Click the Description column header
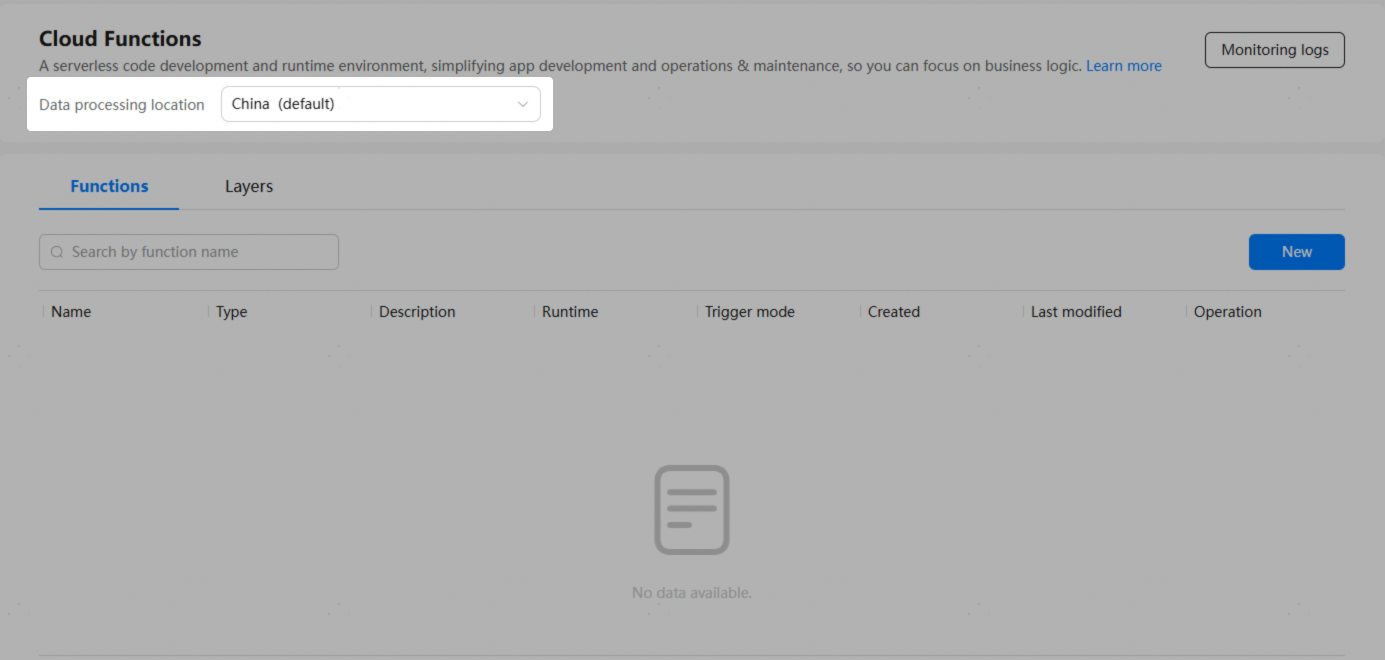Screen dimensions: 1385x660 pyautogui.click(x=417, y=312)
